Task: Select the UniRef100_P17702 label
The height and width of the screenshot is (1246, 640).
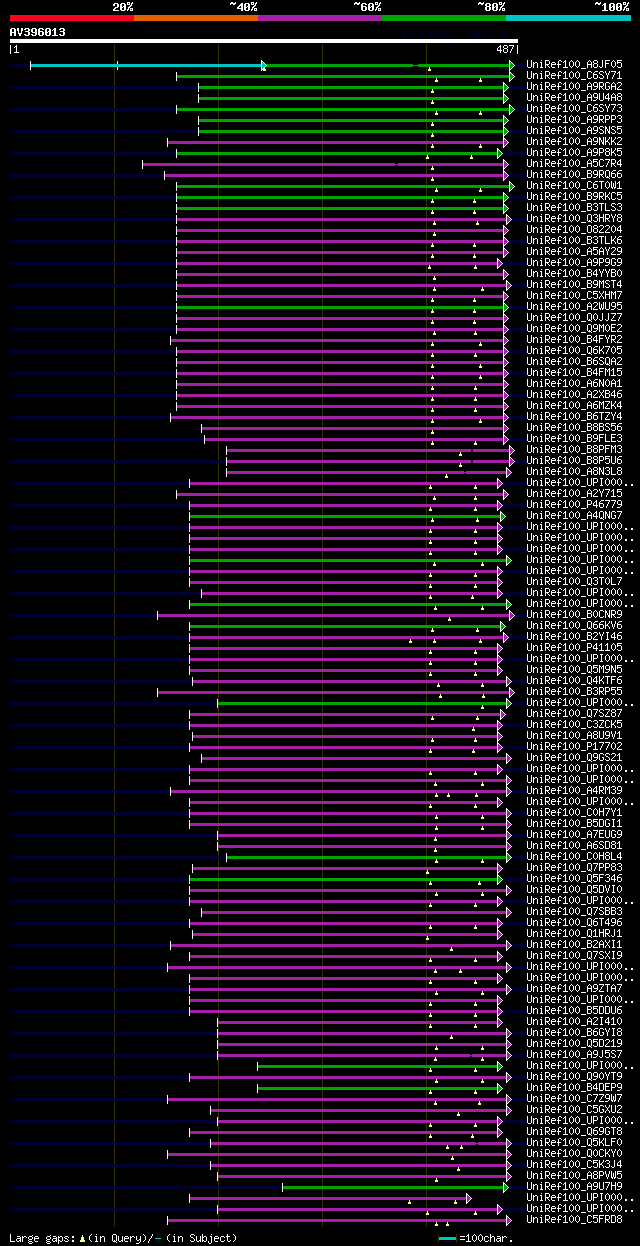Action: (x=575, y=747)
